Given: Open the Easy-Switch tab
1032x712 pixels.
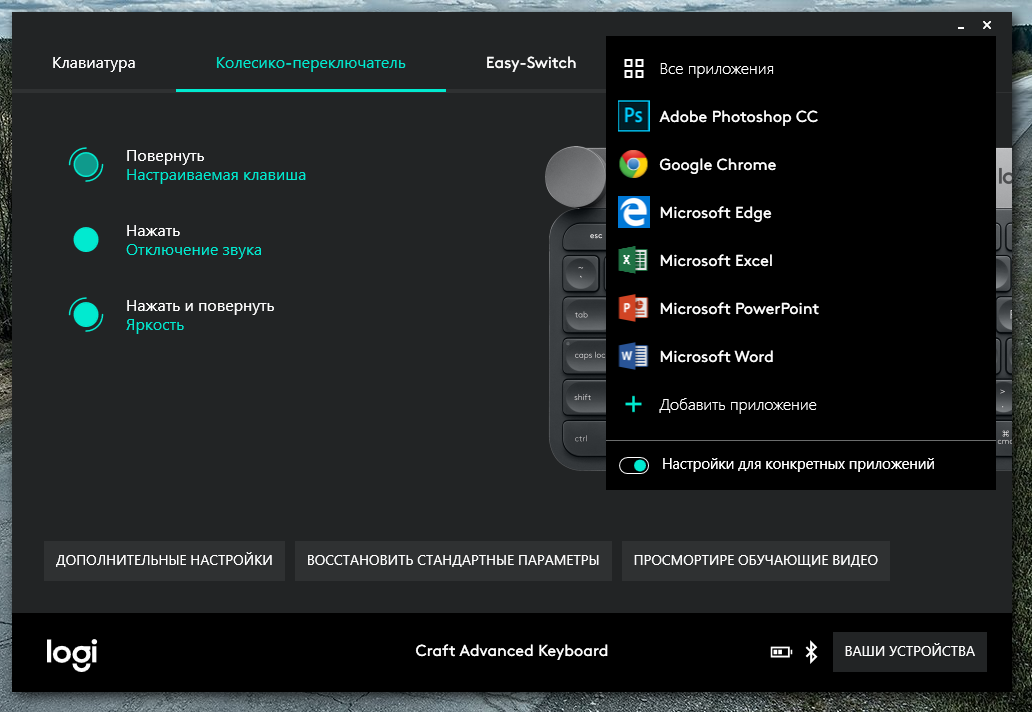Looking at the screenshot, I should point(530,63).
